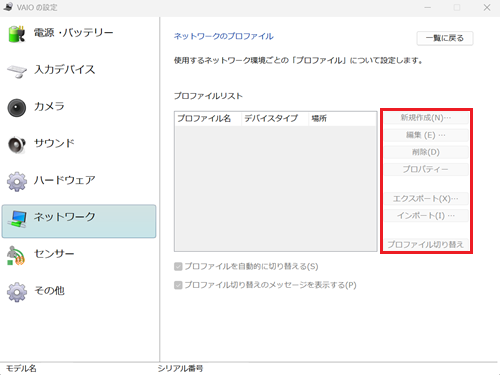Click the 編集(E)… button
Viewport: 500px width, 375px height.
[x=426, y=135]
